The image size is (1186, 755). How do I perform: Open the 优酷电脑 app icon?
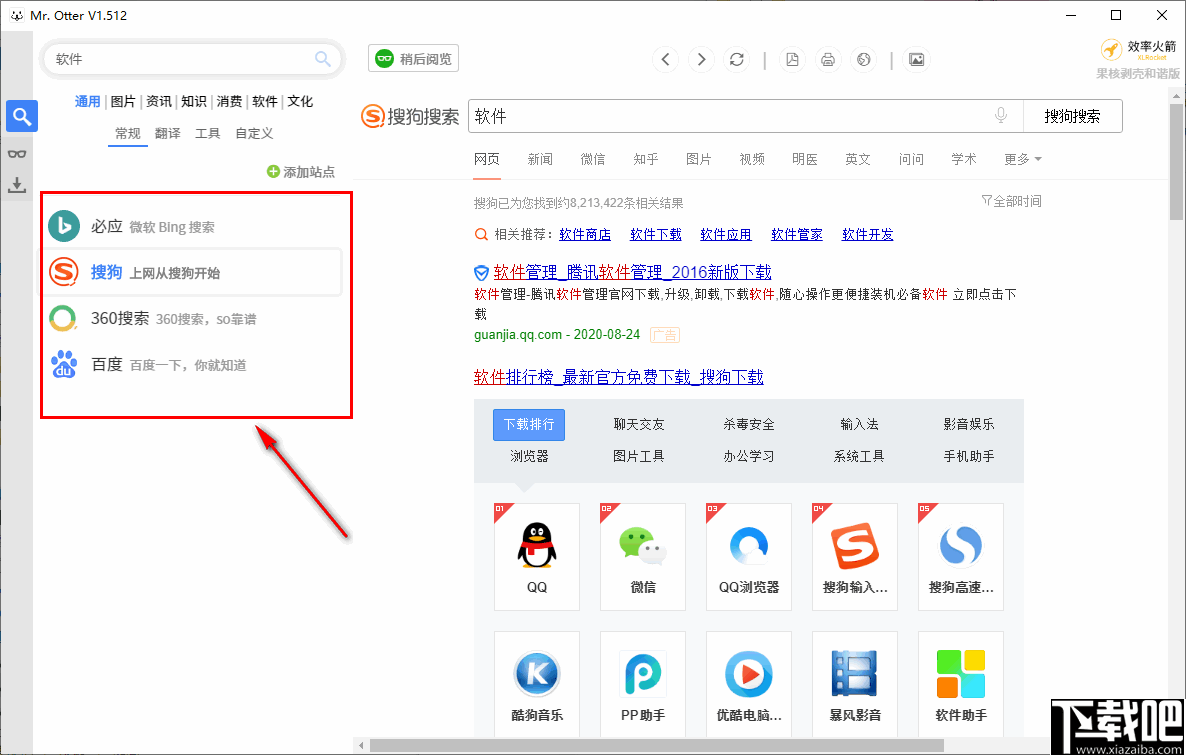[749, 674]
